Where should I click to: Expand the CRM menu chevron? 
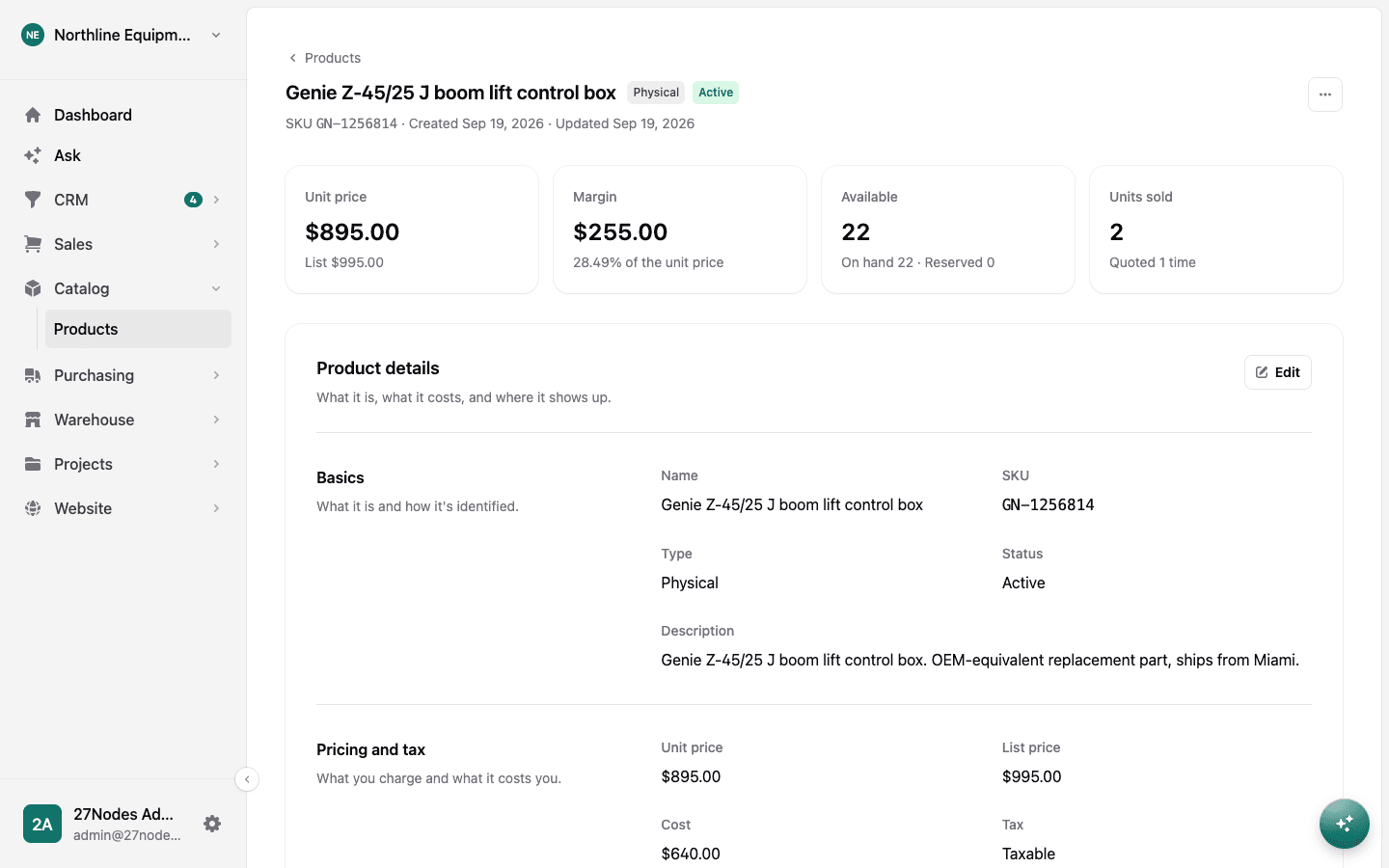(x=216, y=200)
